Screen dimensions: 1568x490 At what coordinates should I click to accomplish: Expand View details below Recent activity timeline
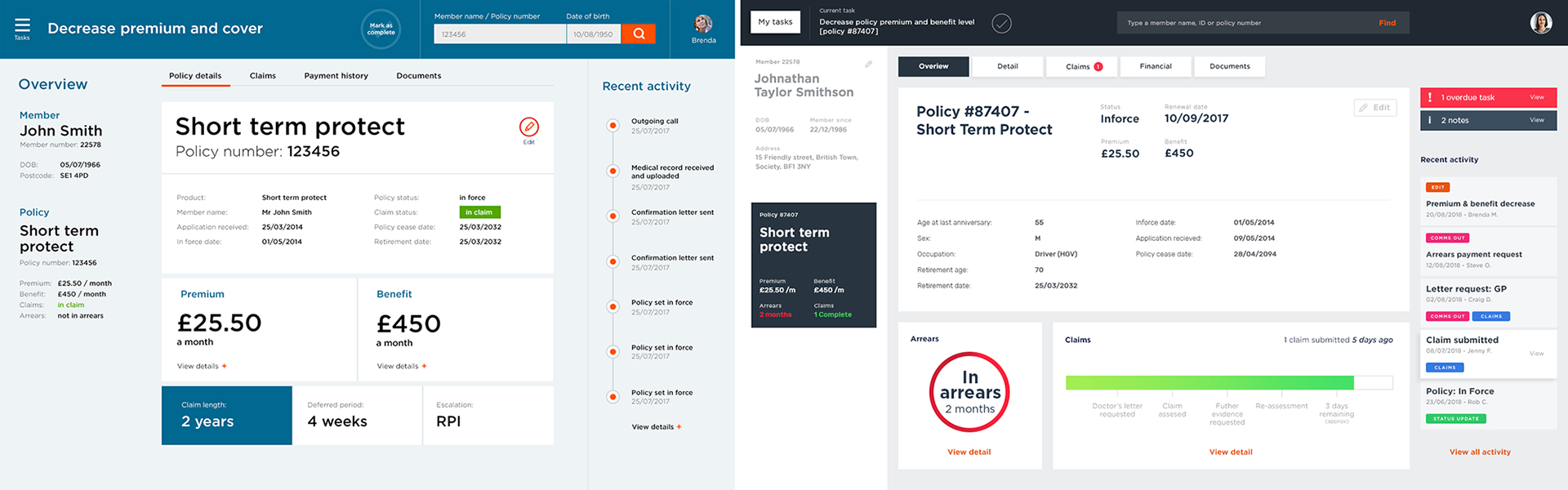pyautogui.click(x=657, y=427)
